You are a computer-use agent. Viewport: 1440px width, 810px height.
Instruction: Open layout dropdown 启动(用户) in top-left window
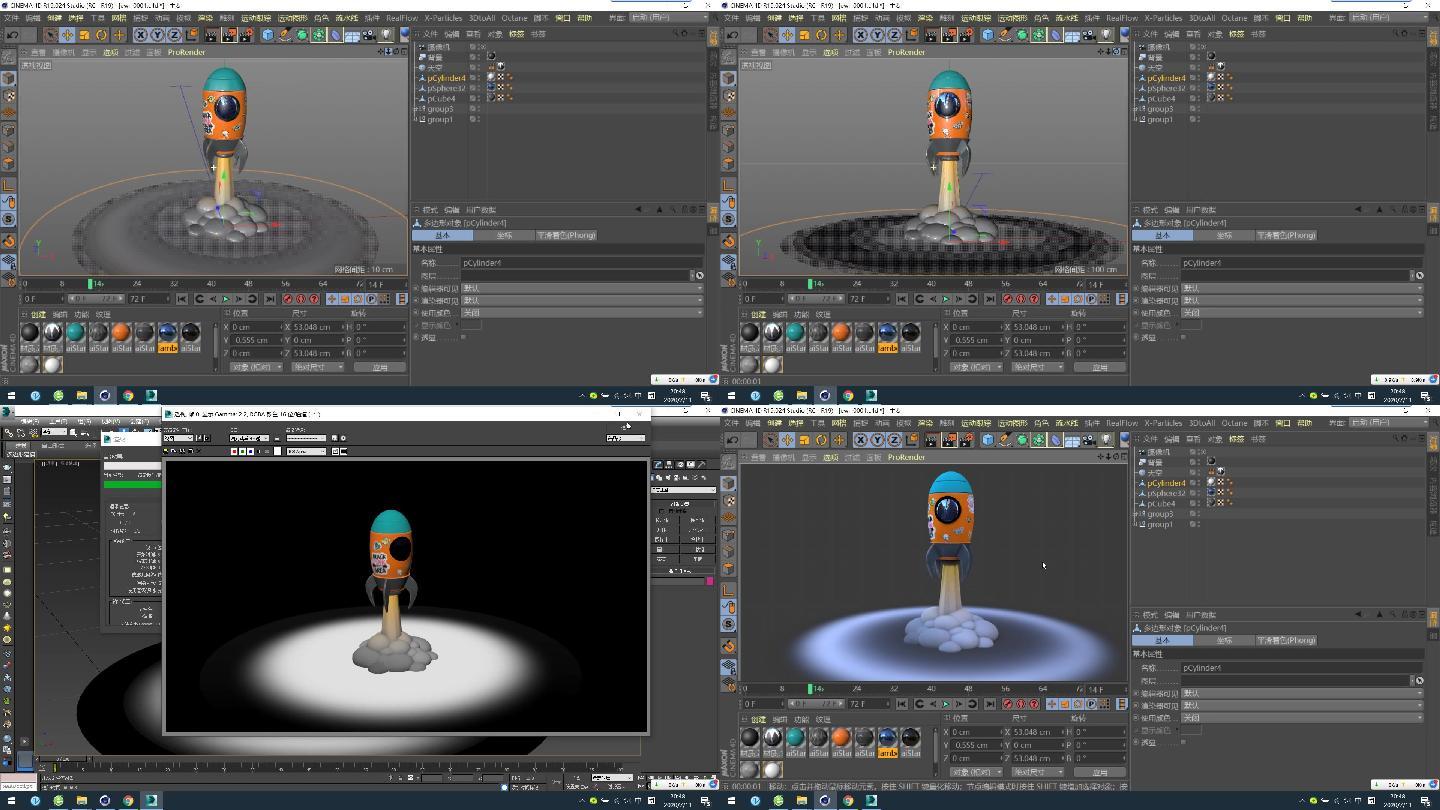click(670, 17)
